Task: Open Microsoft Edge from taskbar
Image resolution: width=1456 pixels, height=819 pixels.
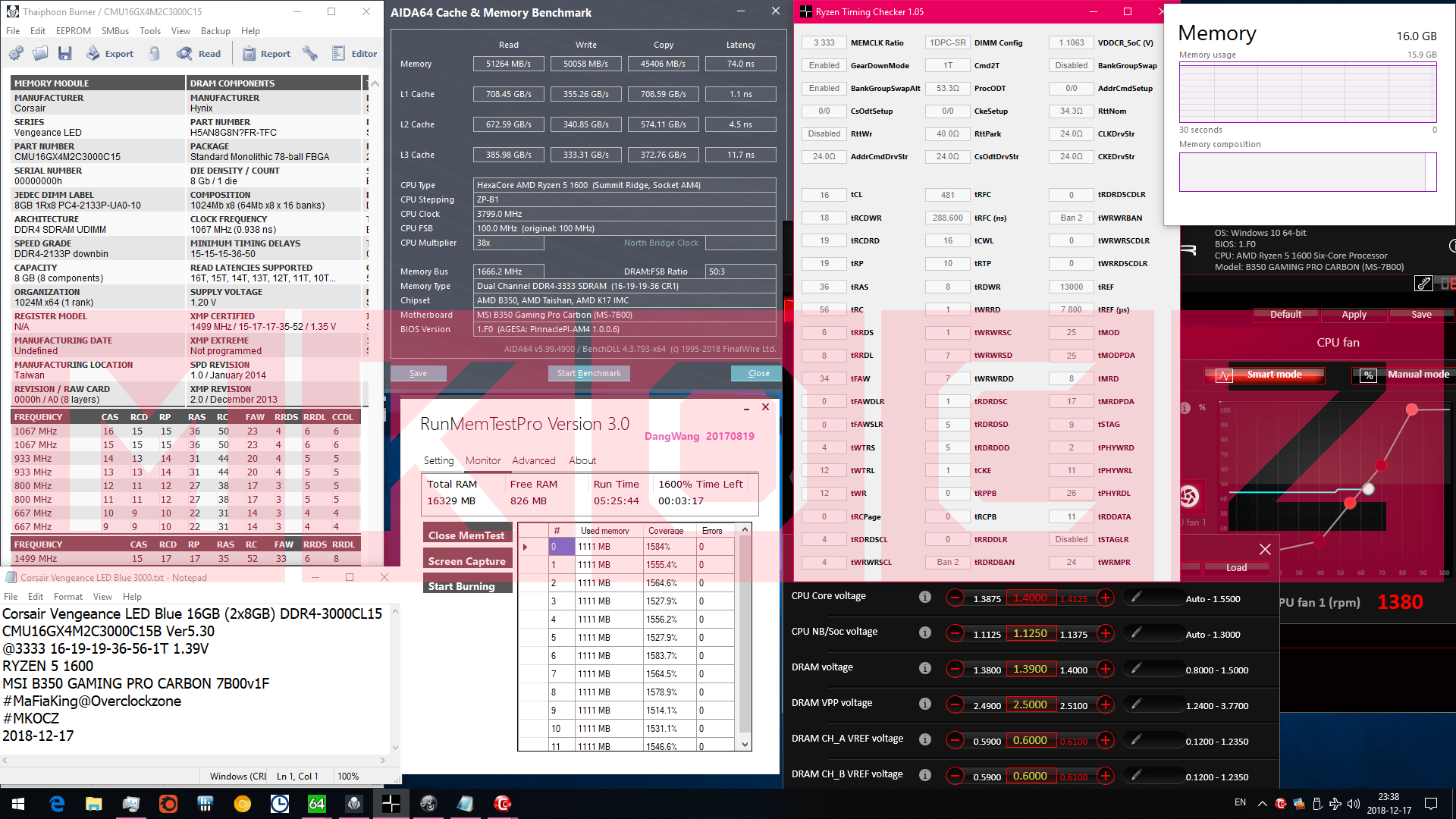Action: pos(57,803)
